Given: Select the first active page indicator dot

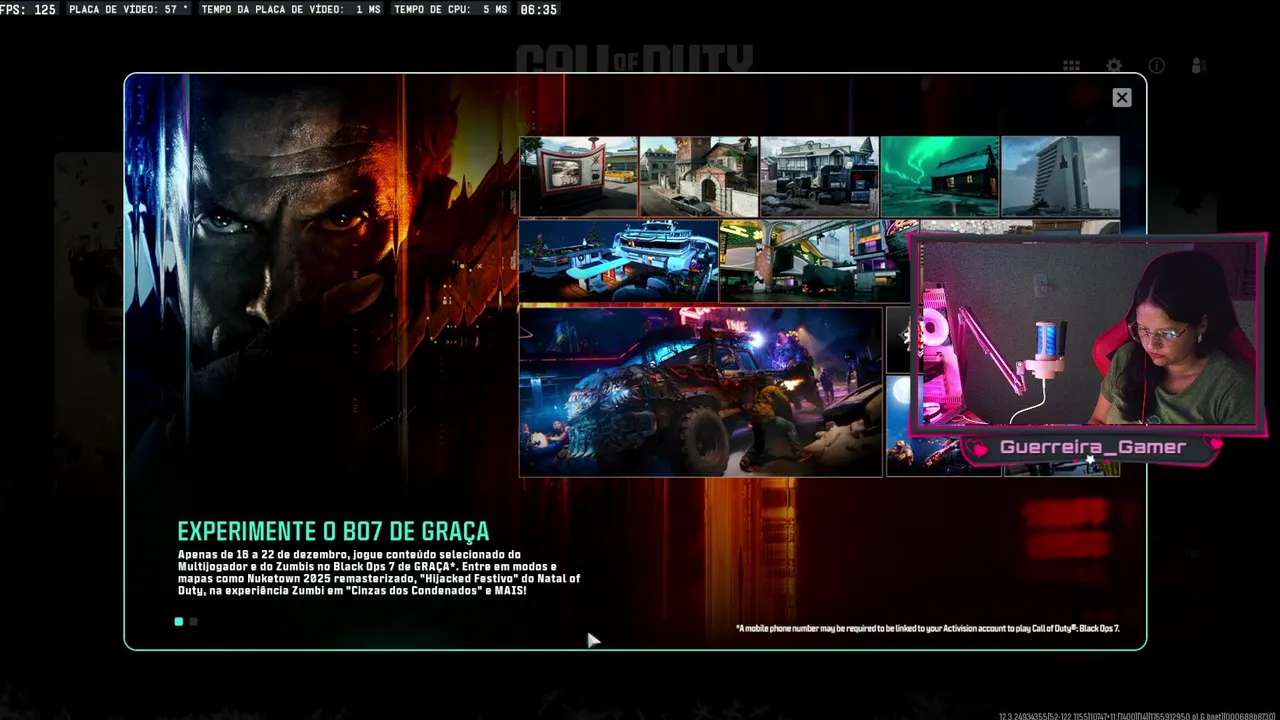Looking at the screenshot, I should 179,621.
